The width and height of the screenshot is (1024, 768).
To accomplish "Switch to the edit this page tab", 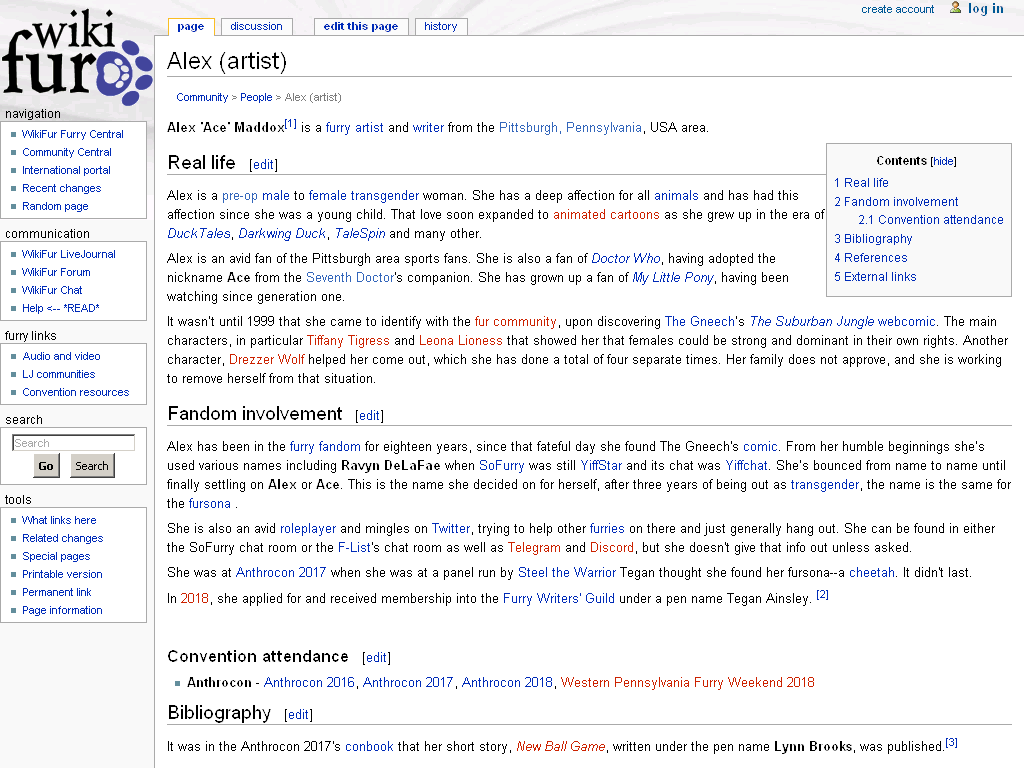I will pos(360,26).
